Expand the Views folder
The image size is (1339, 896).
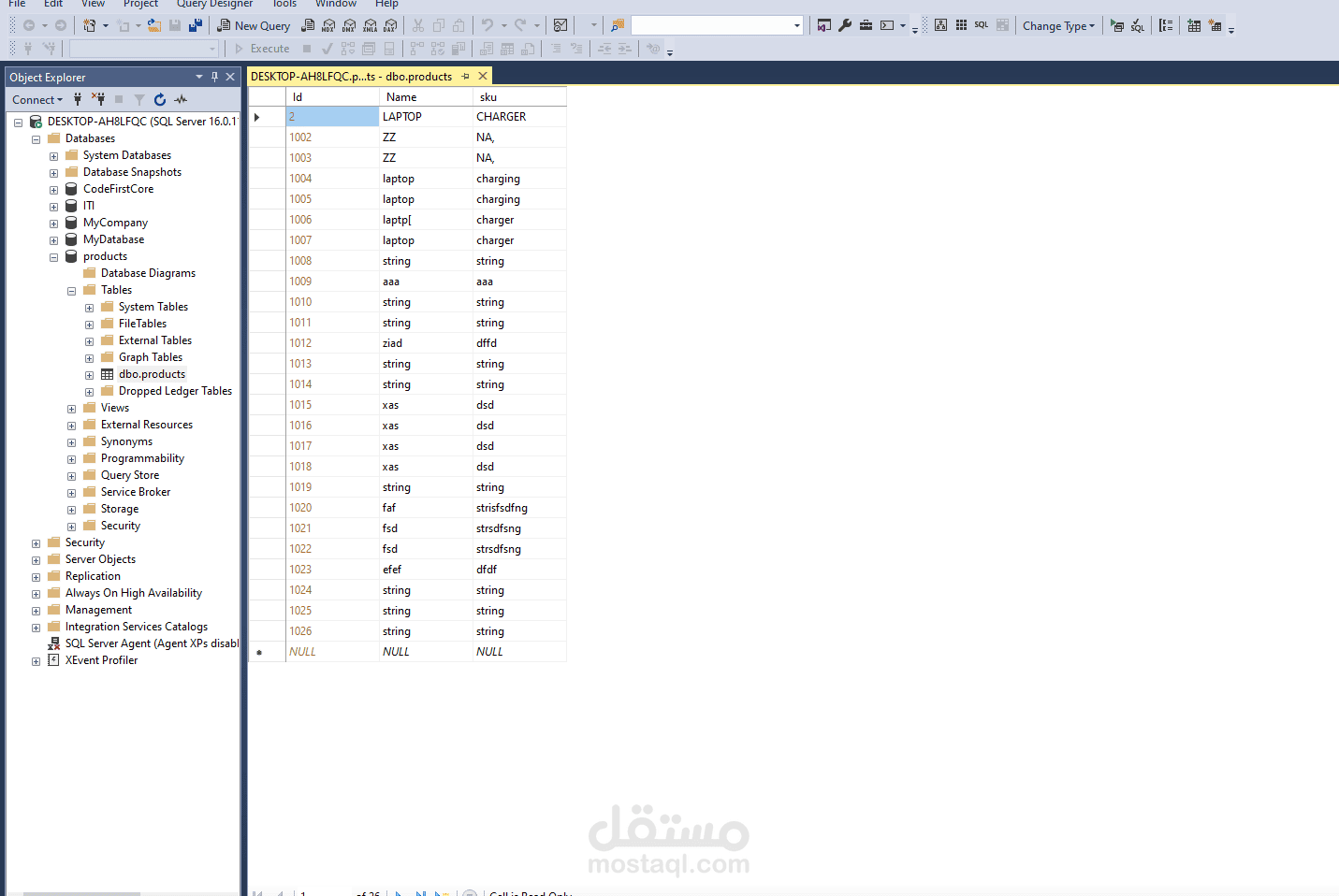71,409
